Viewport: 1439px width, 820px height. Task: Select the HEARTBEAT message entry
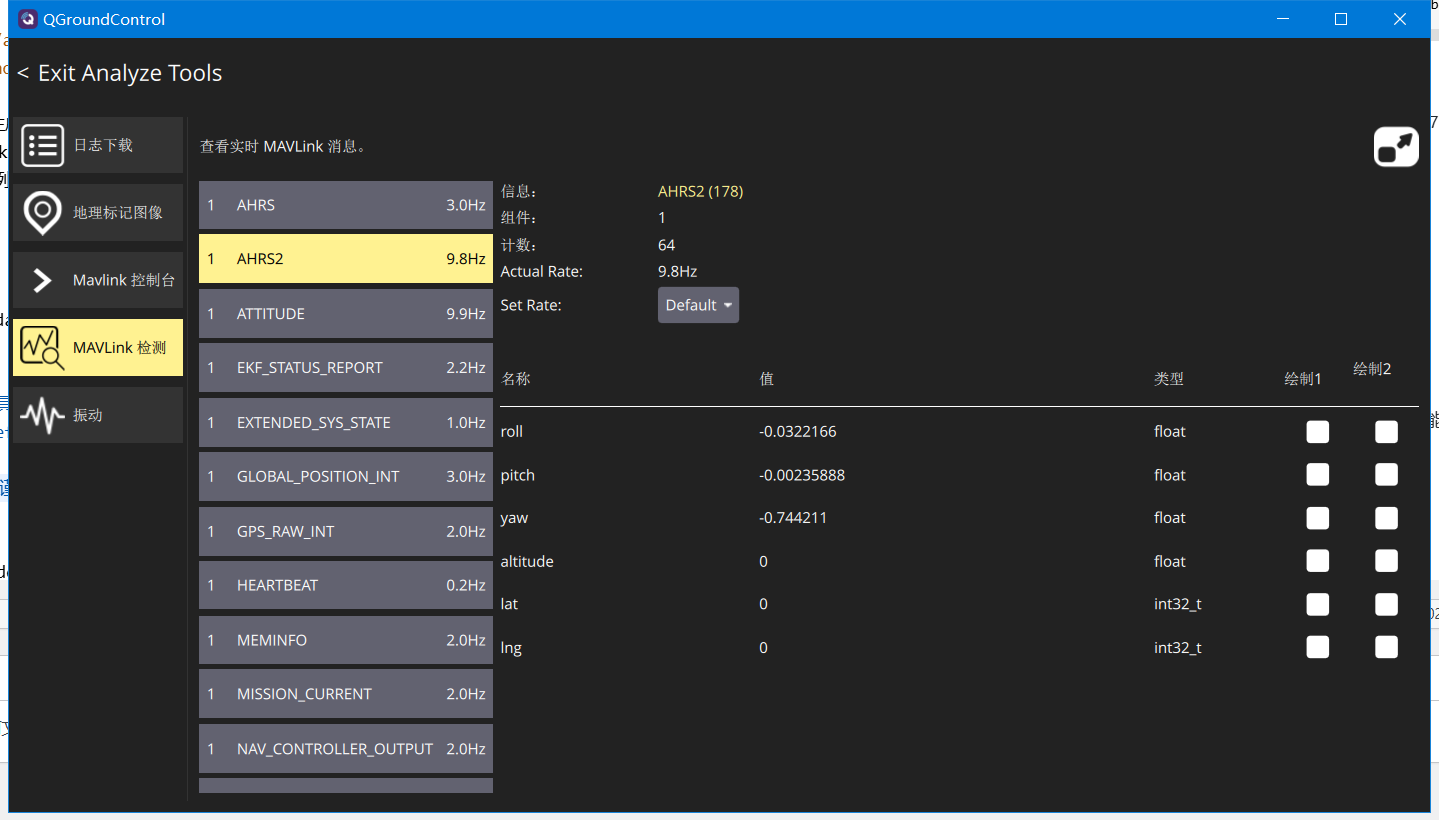click(x=346, y=585)
